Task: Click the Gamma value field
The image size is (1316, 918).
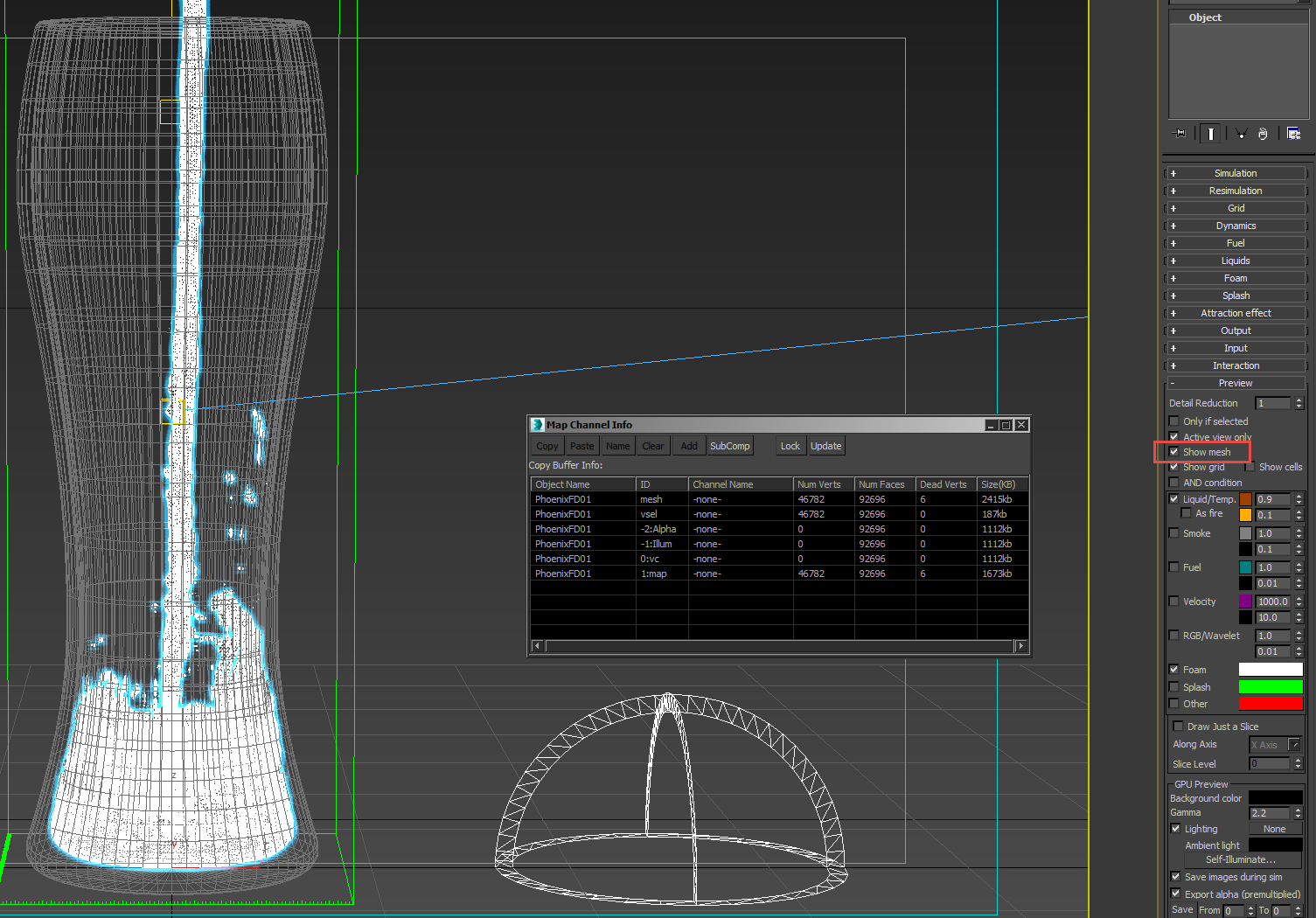Action: click(1270, 813)
